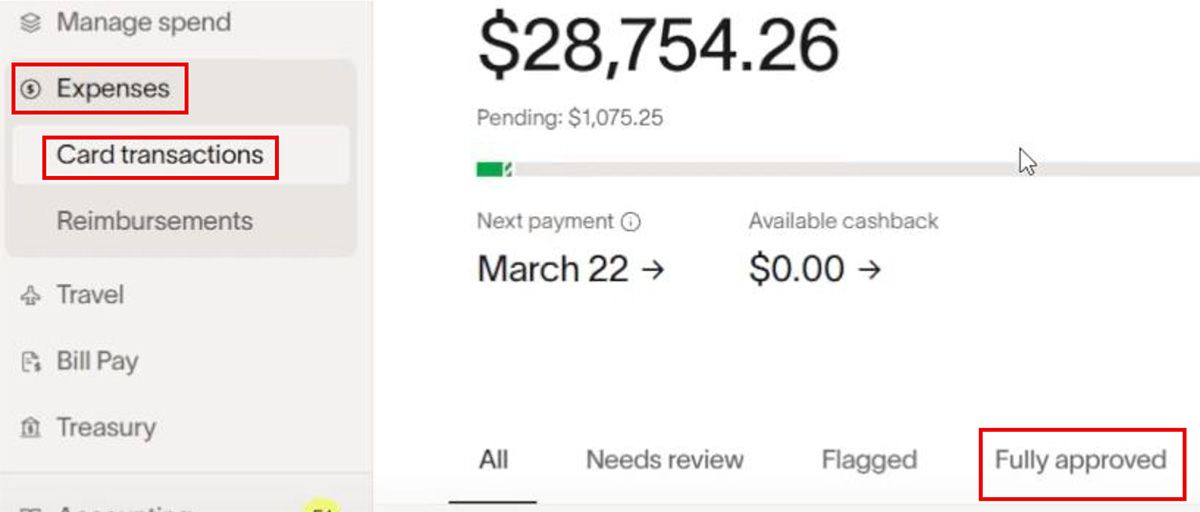Click the Treasury bank icon
Viewport: 1200px width, 512px height.
pos(31,428)
